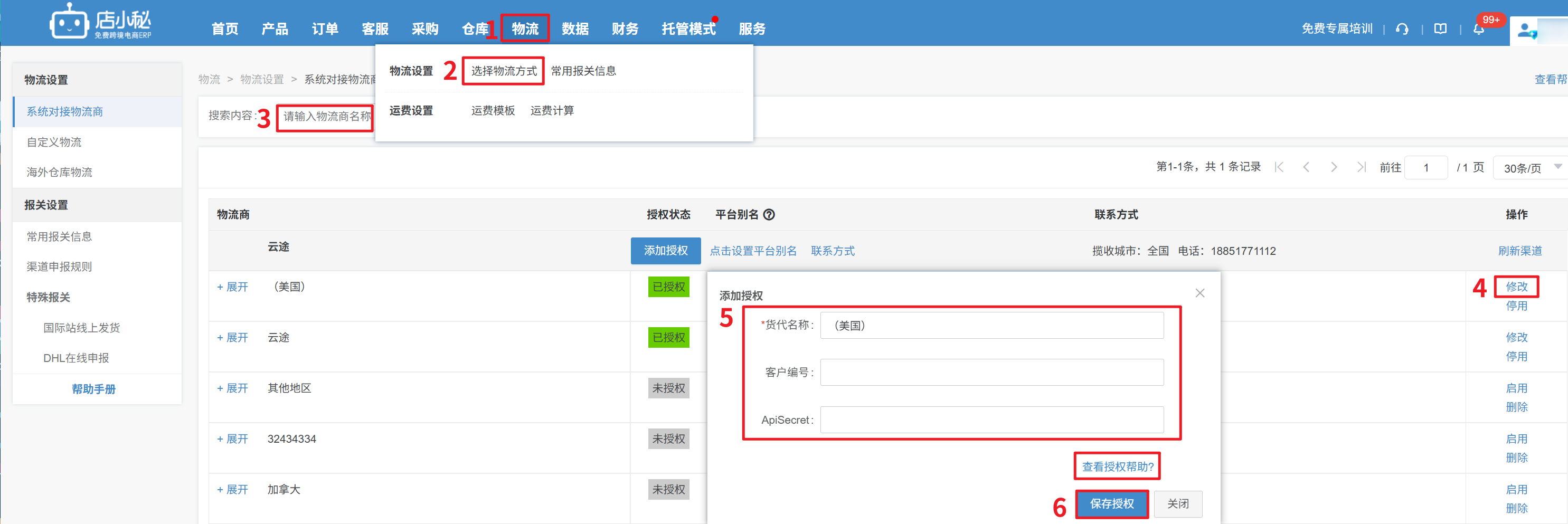The width and height of the screenshot is (1568, 524).
Task: Open the 查看授权帮助? link
Action: (1117, 466)
